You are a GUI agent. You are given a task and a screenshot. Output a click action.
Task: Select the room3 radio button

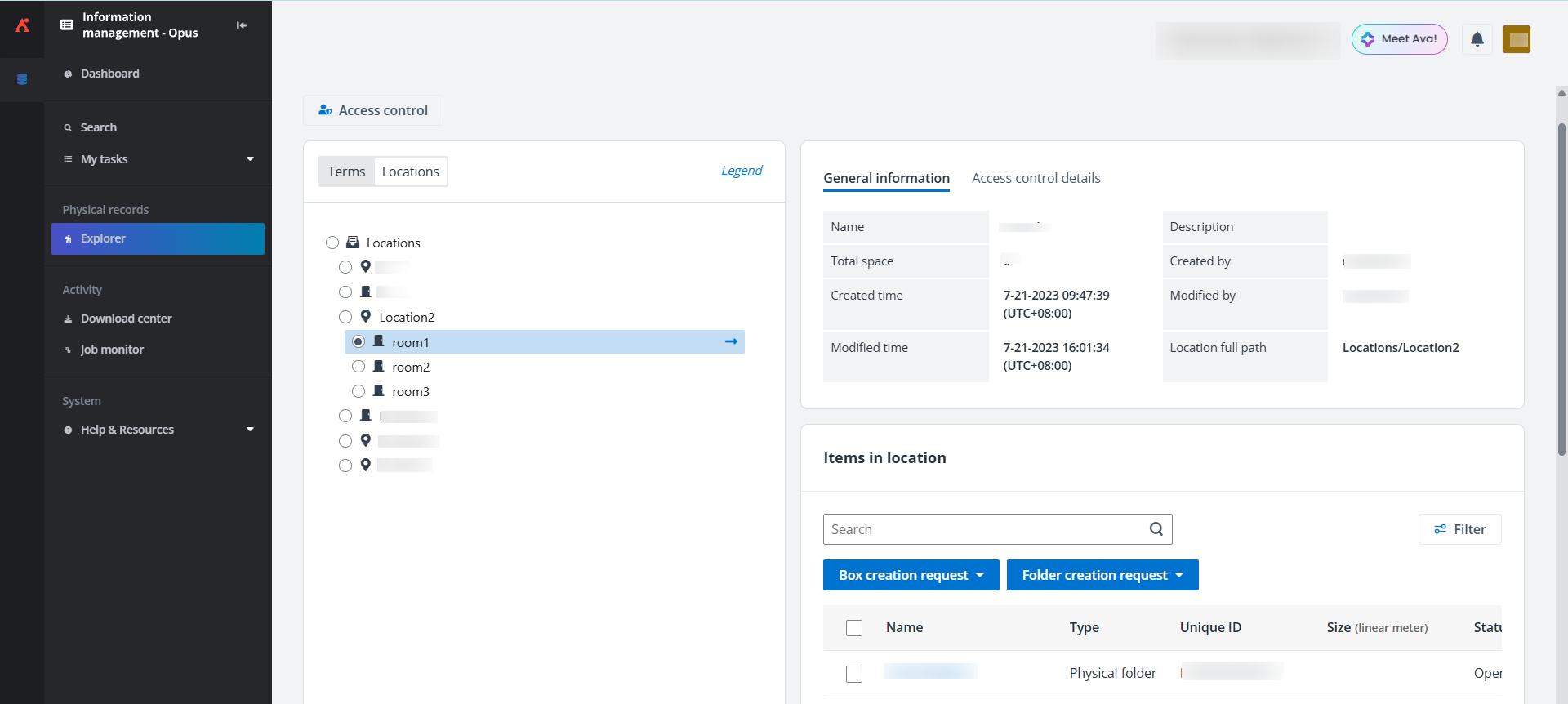tap(359, 391)
